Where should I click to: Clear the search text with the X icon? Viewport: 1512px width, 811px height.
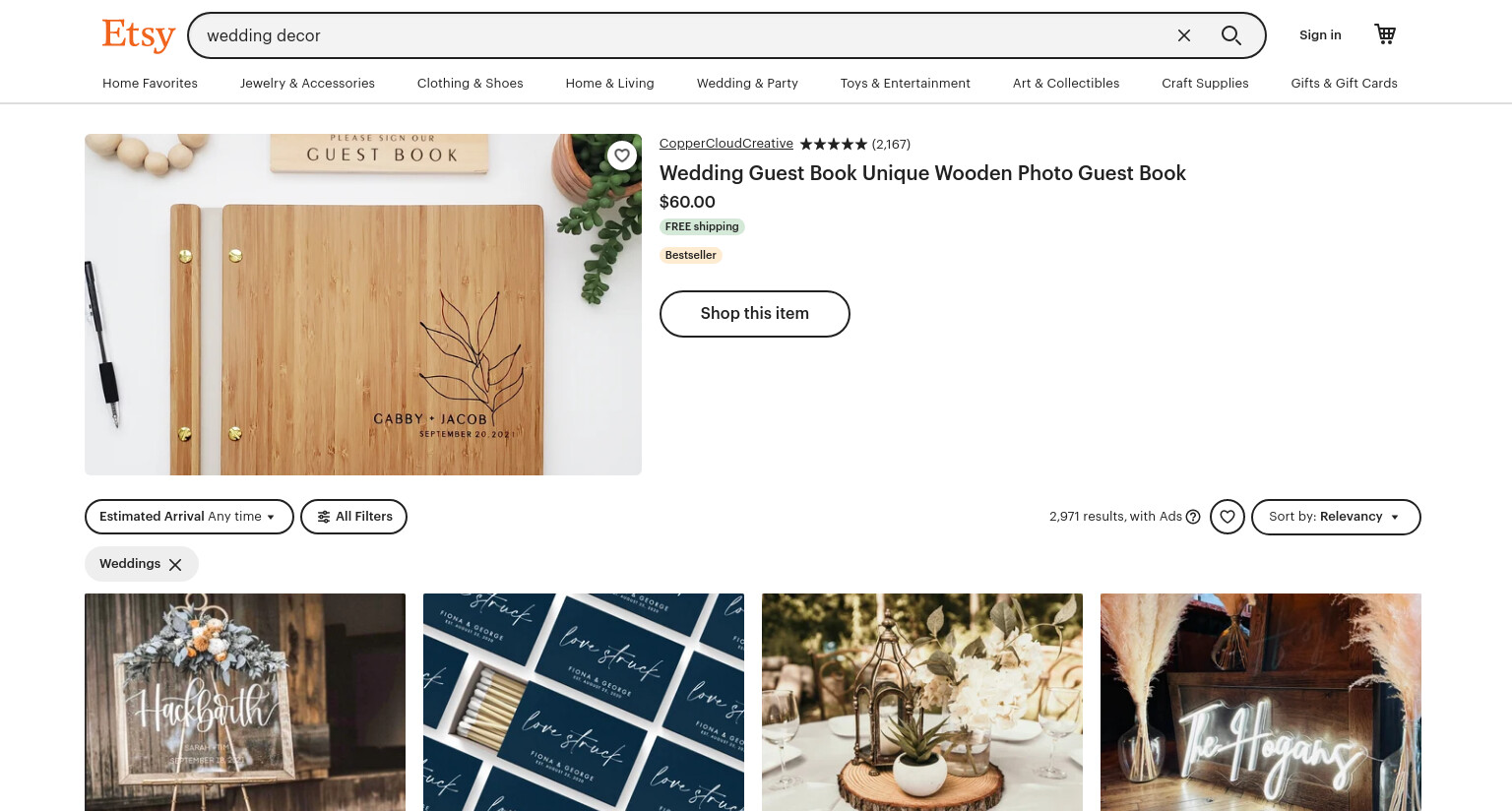(1184, 35)
